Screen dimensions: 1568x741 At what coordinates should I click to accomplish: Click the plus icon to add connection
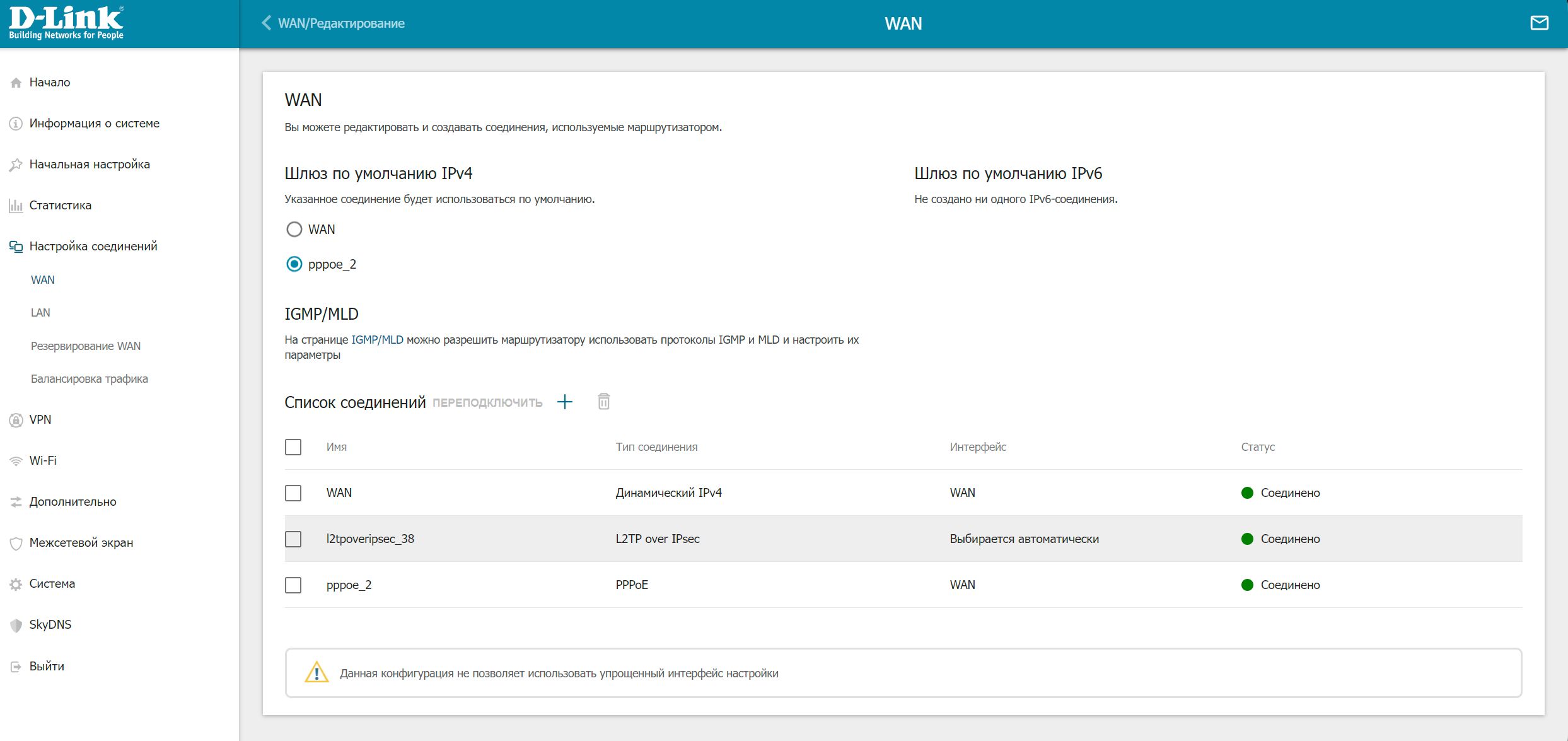(565, 402)
